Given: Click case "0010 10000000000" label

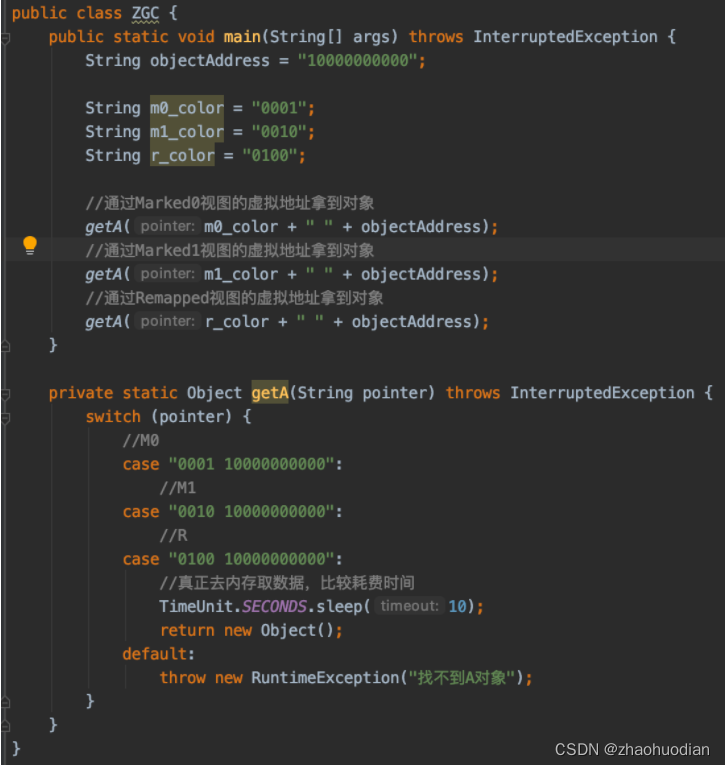Looking at the screenshot, I should click(233, 511).
